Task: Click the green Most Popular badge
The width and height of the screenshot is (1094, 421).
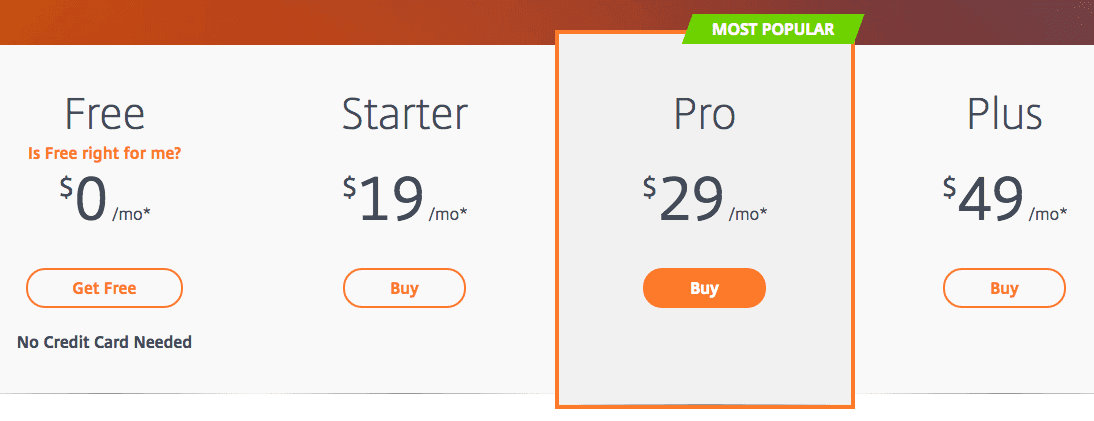Action: point(772,29)
